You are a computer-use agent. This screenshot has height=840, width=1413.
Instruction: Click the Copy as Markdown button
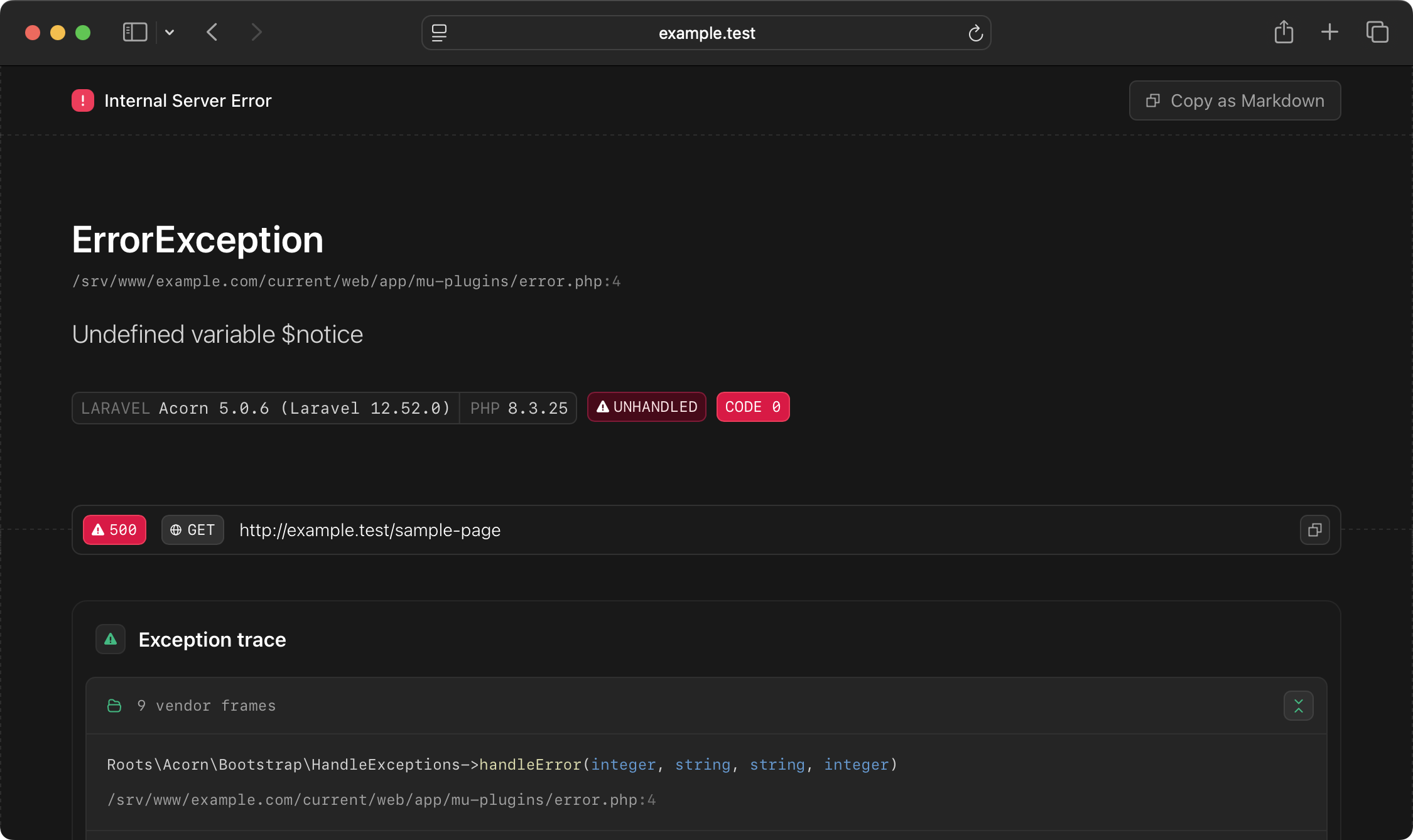click(x=1233, y=100)
